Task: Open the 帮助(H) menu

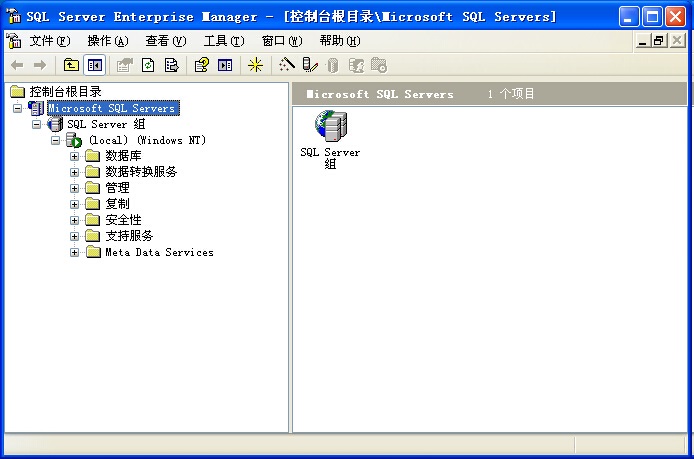Action: tap(340, 41)
